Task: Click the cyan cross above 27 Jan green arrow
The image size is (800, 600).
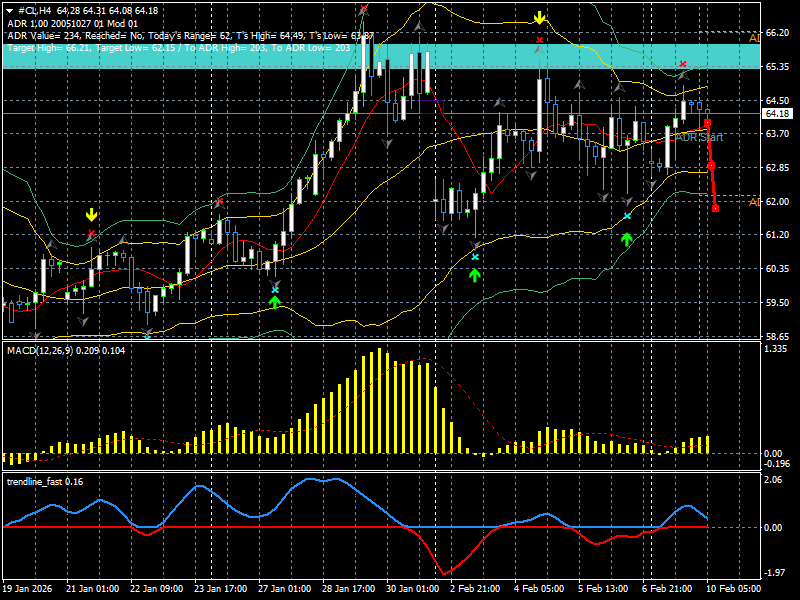Action: [x=275, y=290]
